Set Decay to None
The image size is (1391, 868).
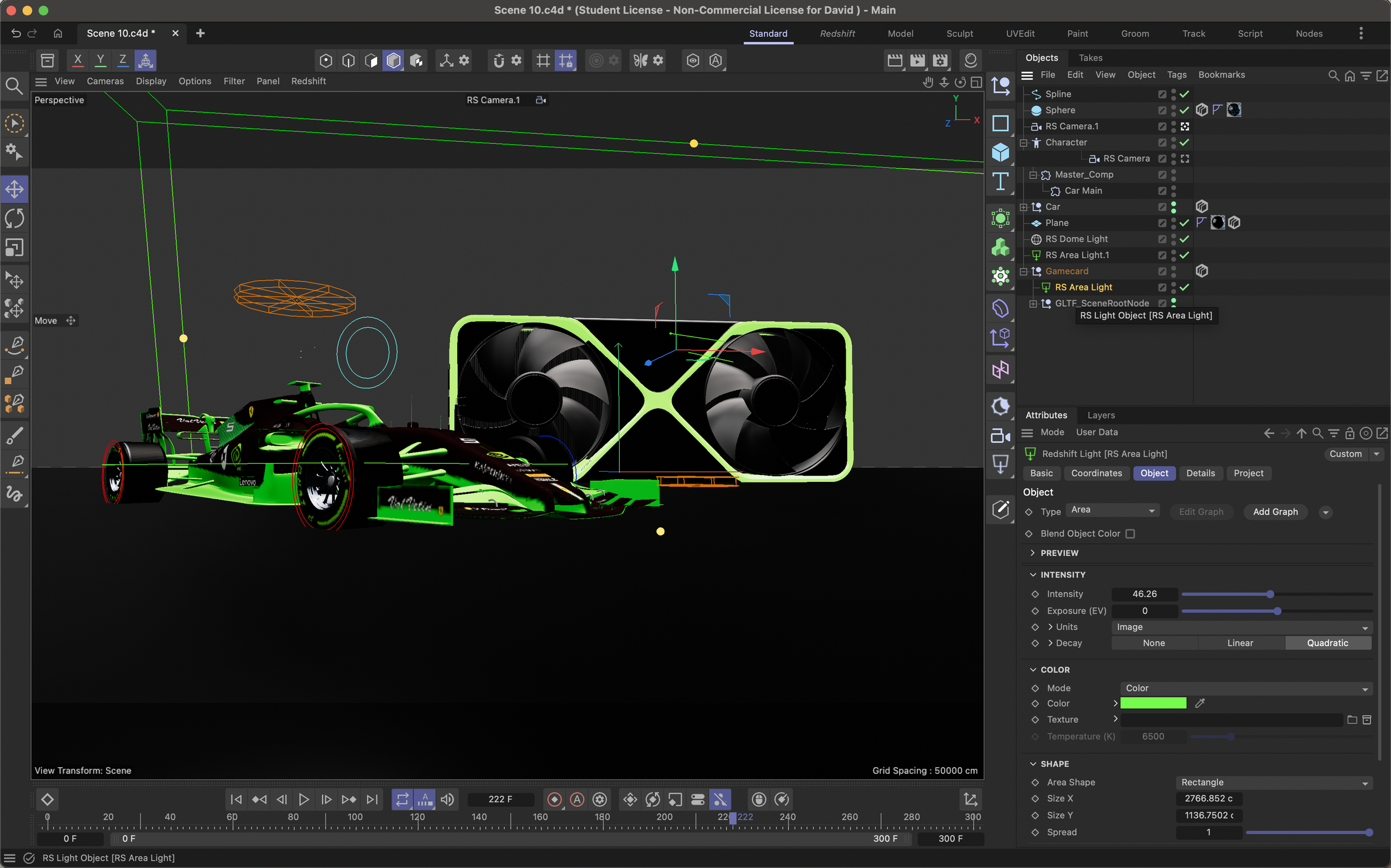point(1154,643)
